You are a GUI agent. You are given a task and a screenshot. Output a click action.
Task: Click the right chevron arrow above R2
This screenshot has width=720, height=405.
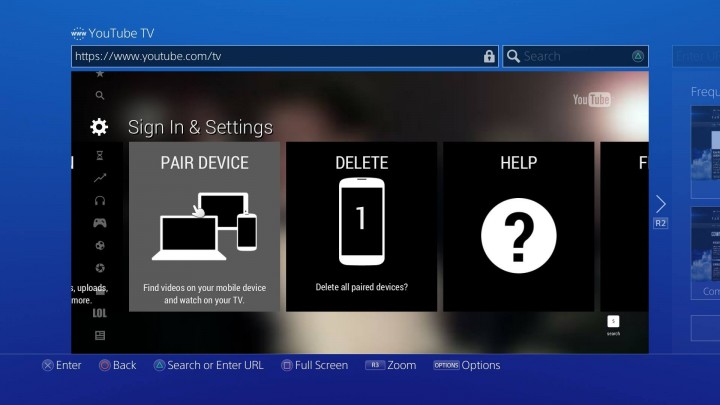click(660, 204)
